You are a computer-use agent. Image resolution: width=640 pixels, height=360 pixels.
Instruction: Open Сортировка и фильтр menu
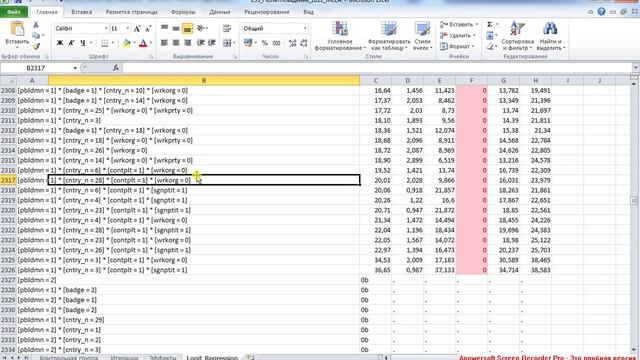pos(518,36)
